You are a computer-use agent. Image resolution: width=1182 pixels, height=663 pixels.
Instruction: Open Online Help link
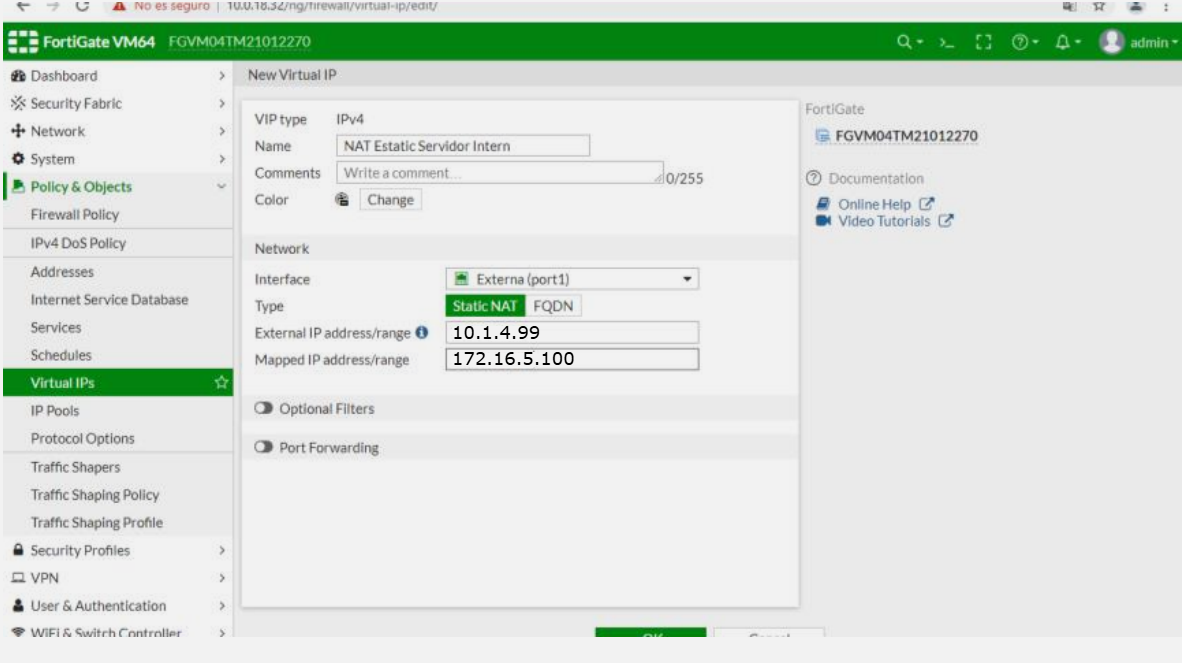point(874,204)
